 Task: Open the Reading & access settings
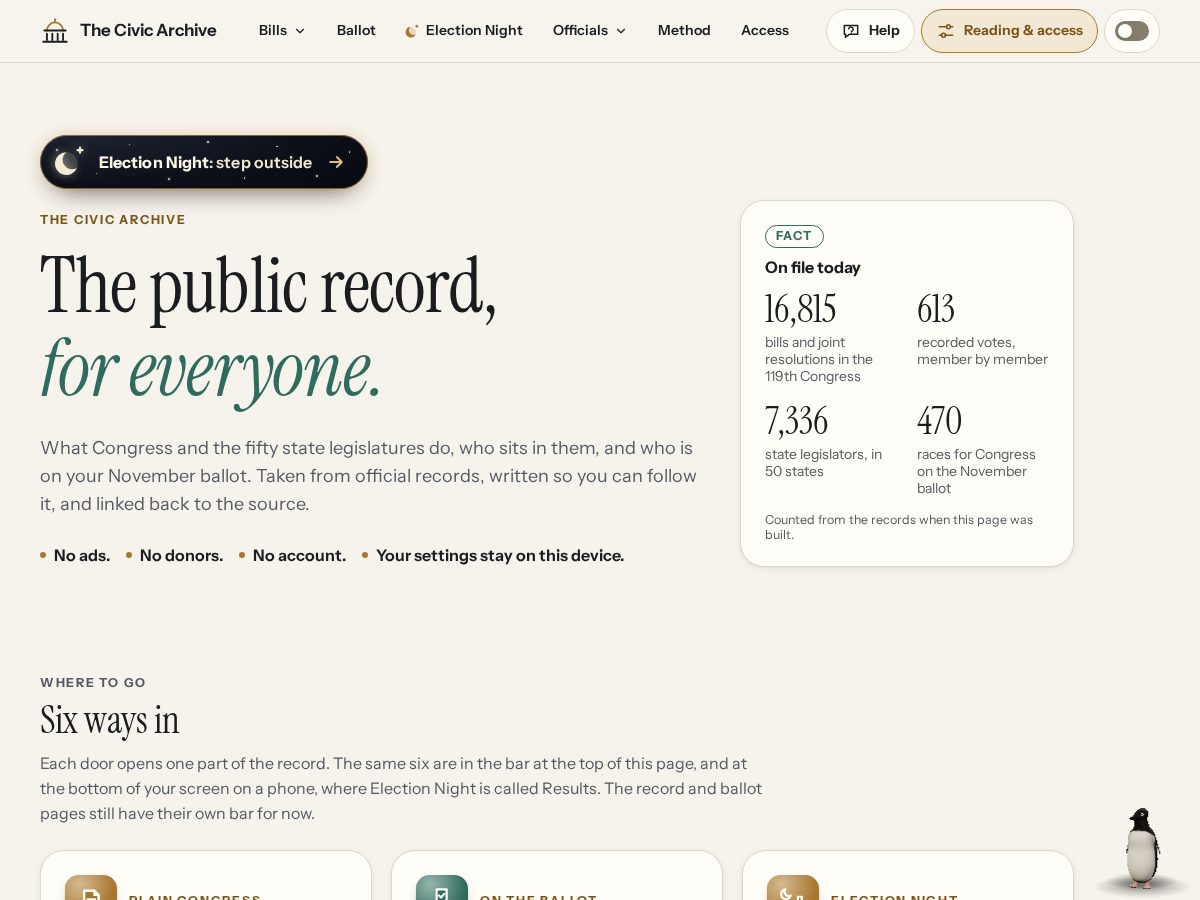[x=1009, y=31]
